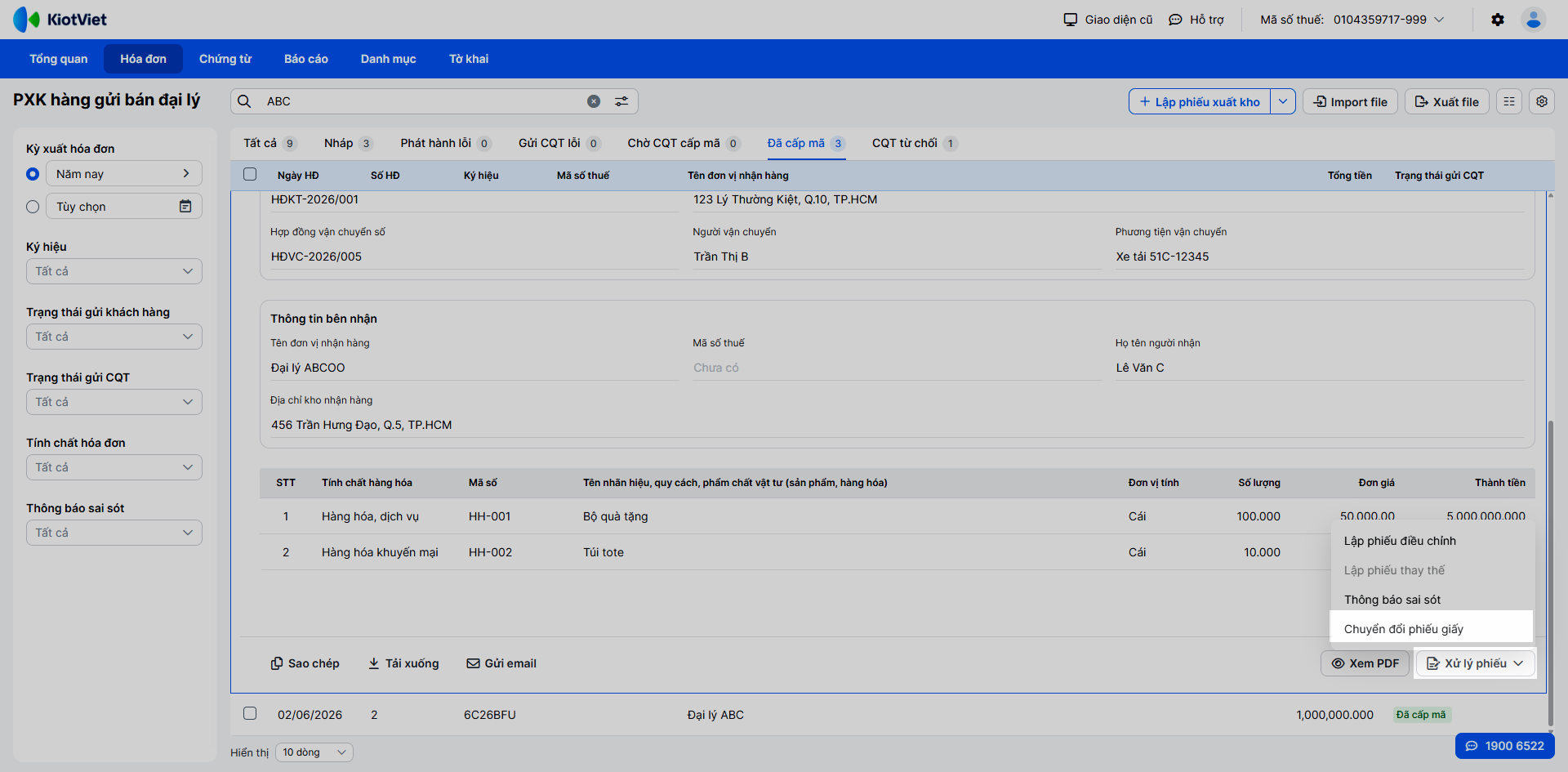This screenshot has height=772, width=1568.
Task: Toggle list view layout icon
Action: [x=1509, y=101]
